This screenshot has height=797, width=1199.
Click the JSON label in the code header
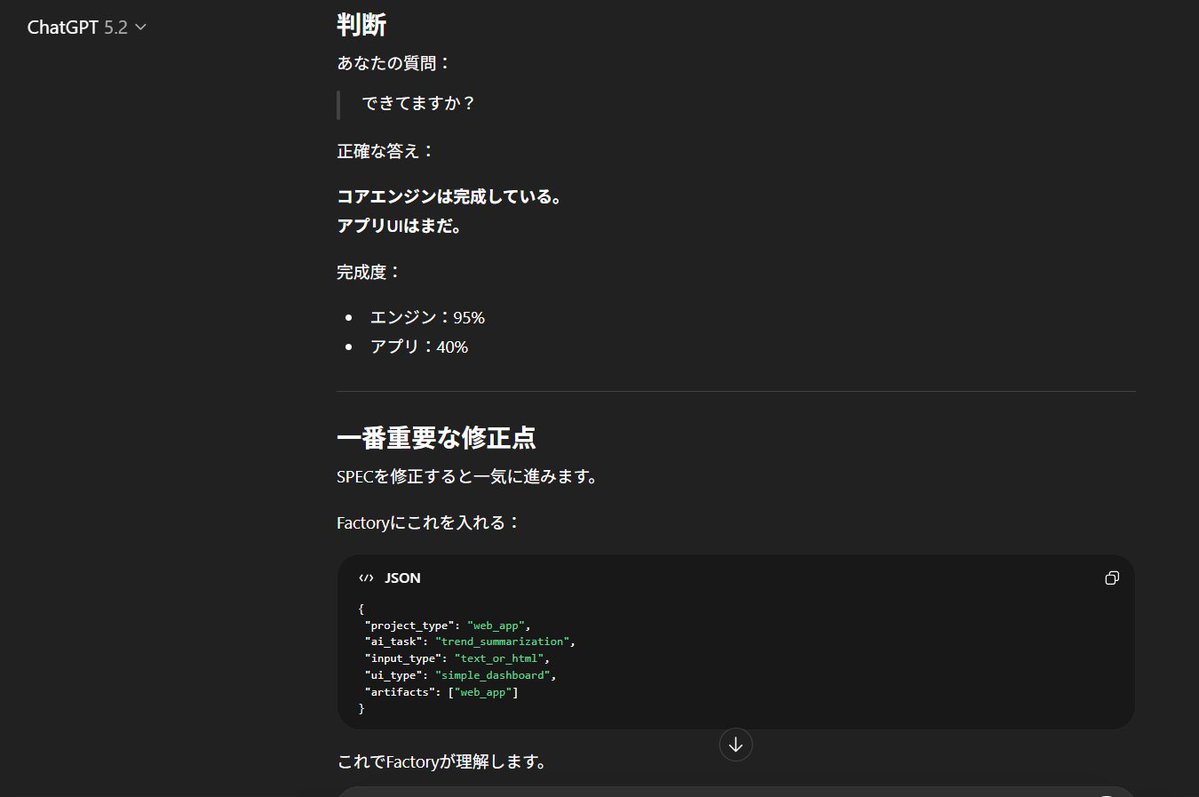pyautogui.click(x=402, y=578)
